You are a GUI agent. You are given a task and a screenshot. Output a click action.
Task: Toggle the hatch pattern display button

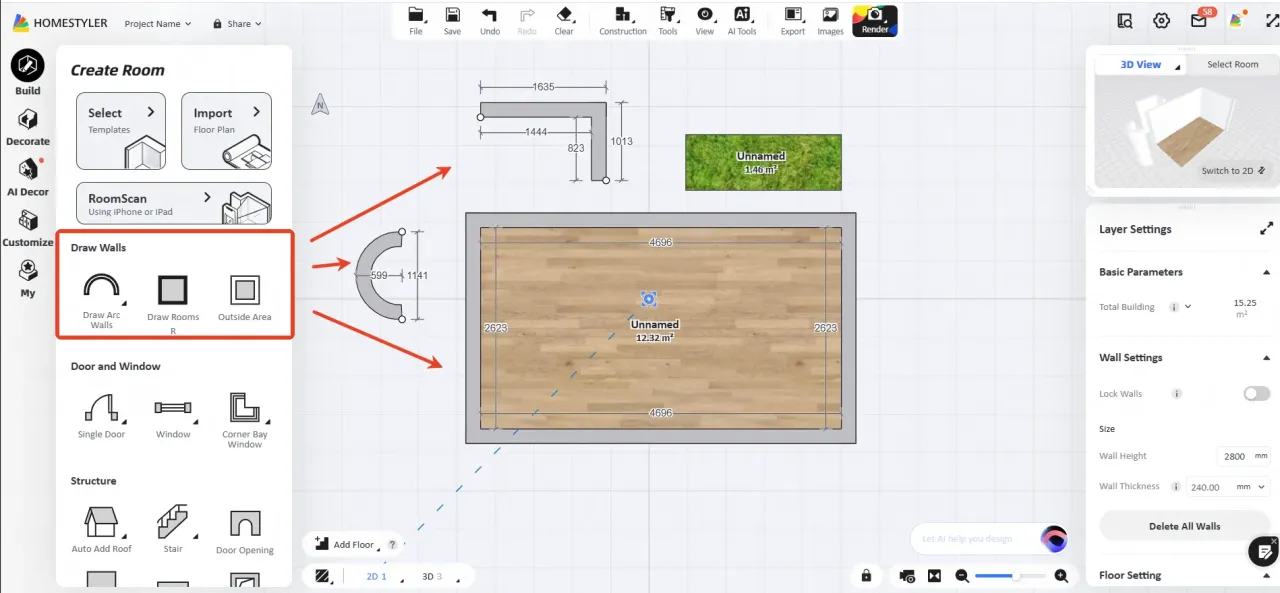click(323, 576)
